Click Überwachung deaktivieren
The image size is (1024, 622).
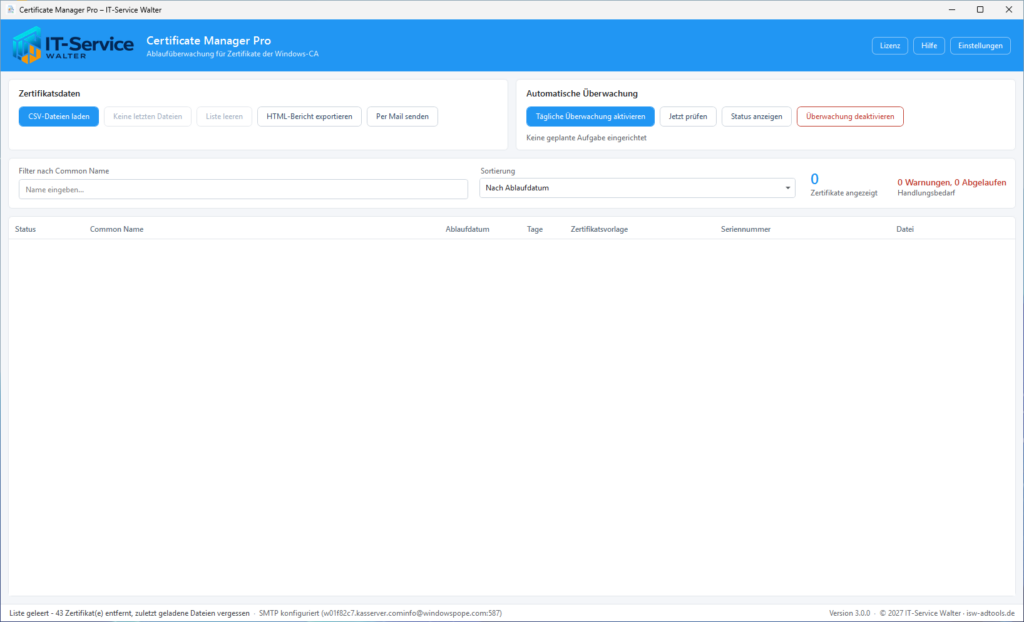tap(850, 116)
